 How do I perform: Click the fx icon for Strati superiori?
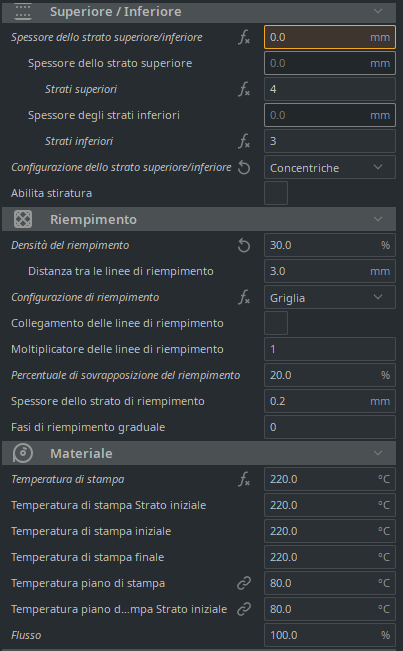click(x=244, y=89)
